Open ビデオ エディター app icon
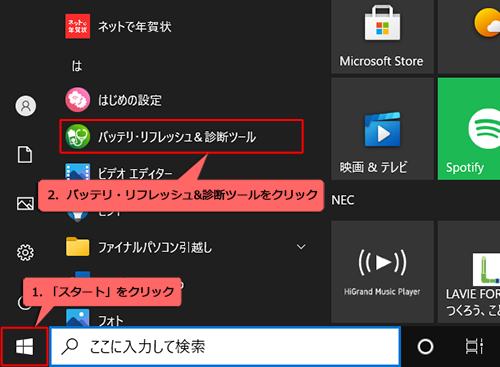Screen dimensions: 500x367 click(78, 172)
